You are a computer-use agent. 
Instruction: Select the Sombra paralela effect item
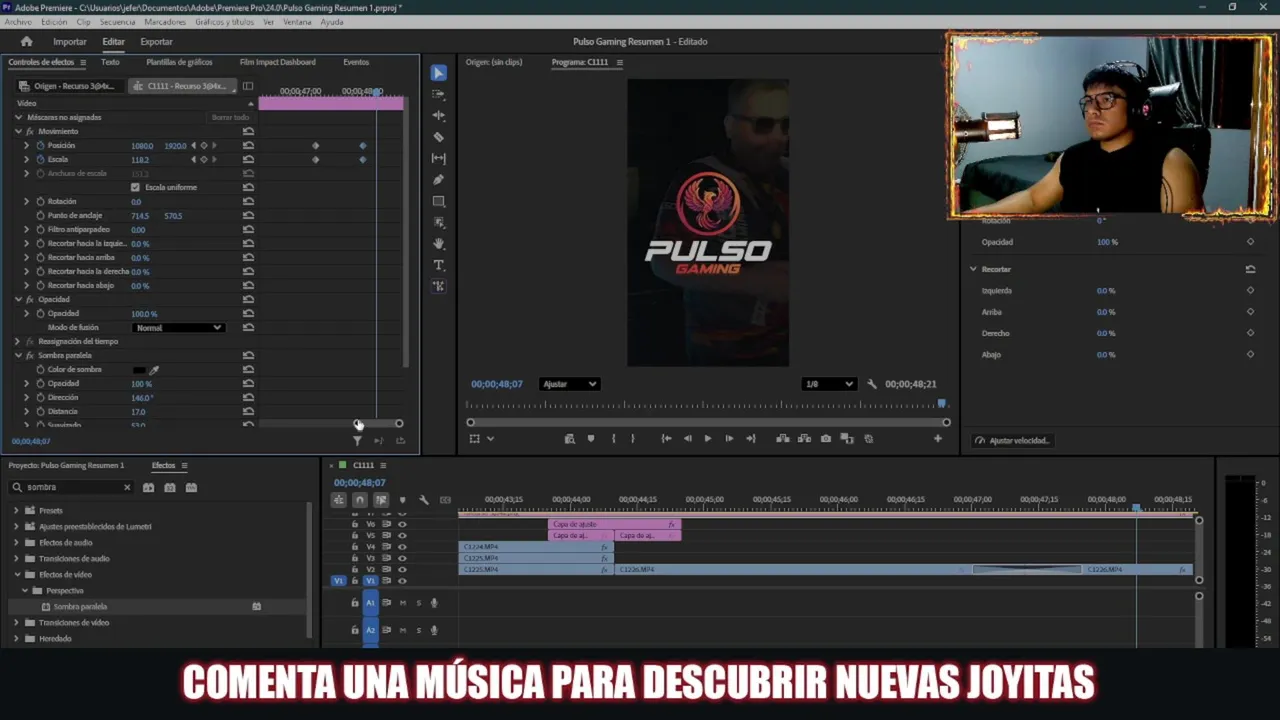click(x=80, y=607)
